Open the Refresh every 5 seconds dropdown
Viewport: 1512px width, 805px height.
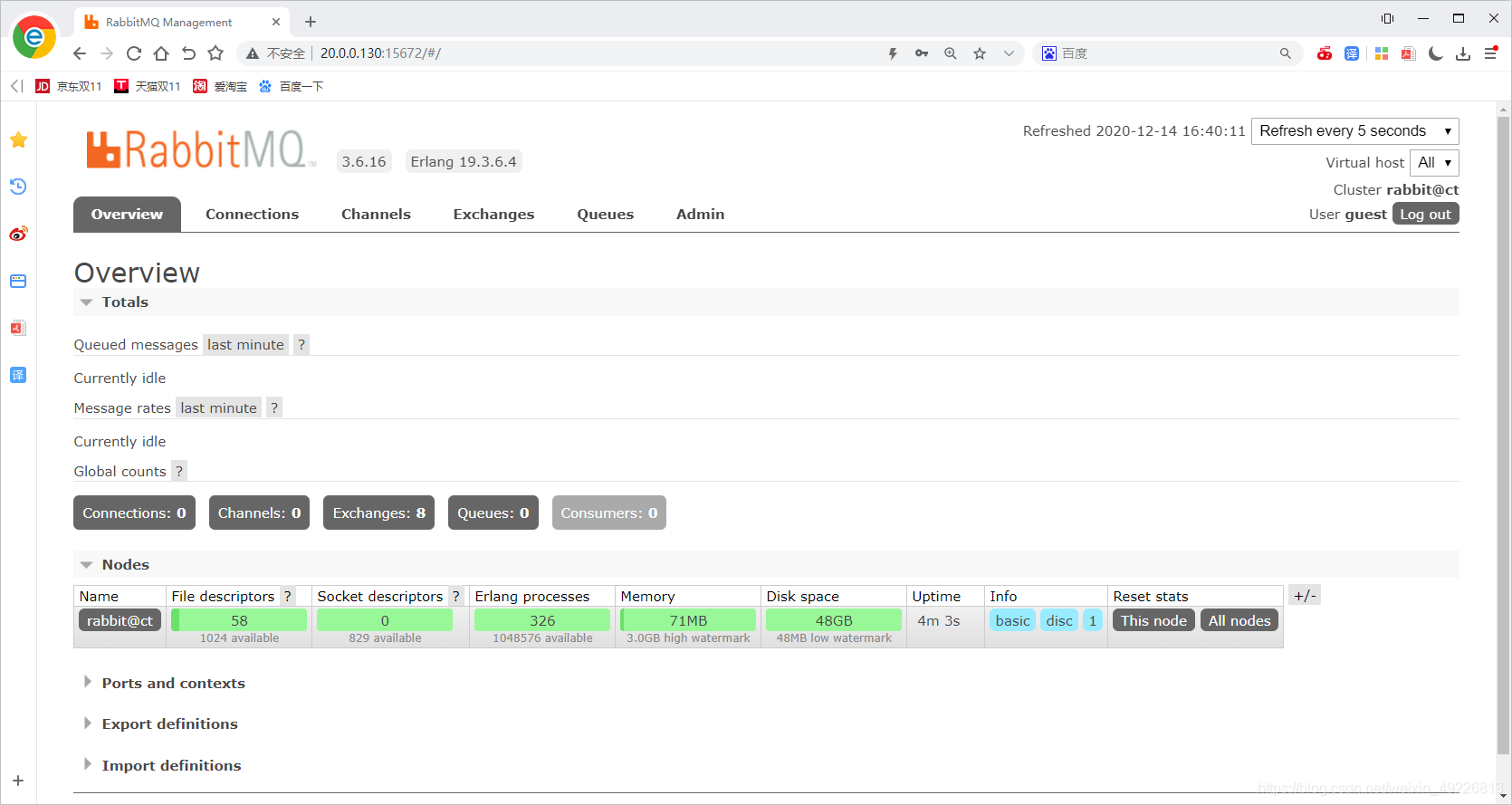coord(1354,131)
